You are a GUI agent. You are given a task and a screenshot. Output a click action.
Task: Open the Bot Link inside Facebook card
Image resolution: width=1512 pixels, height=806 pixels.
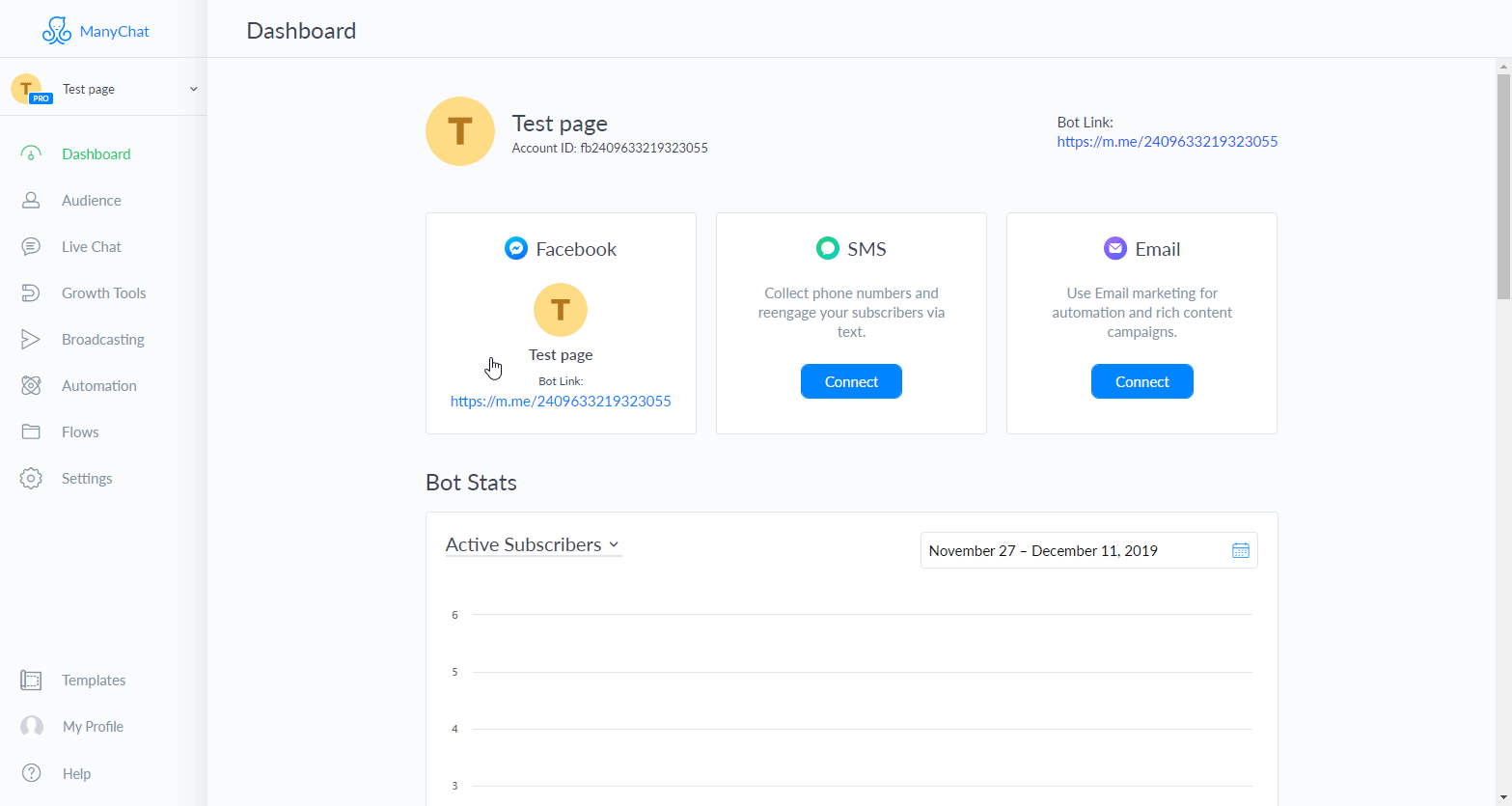(561, 402)
